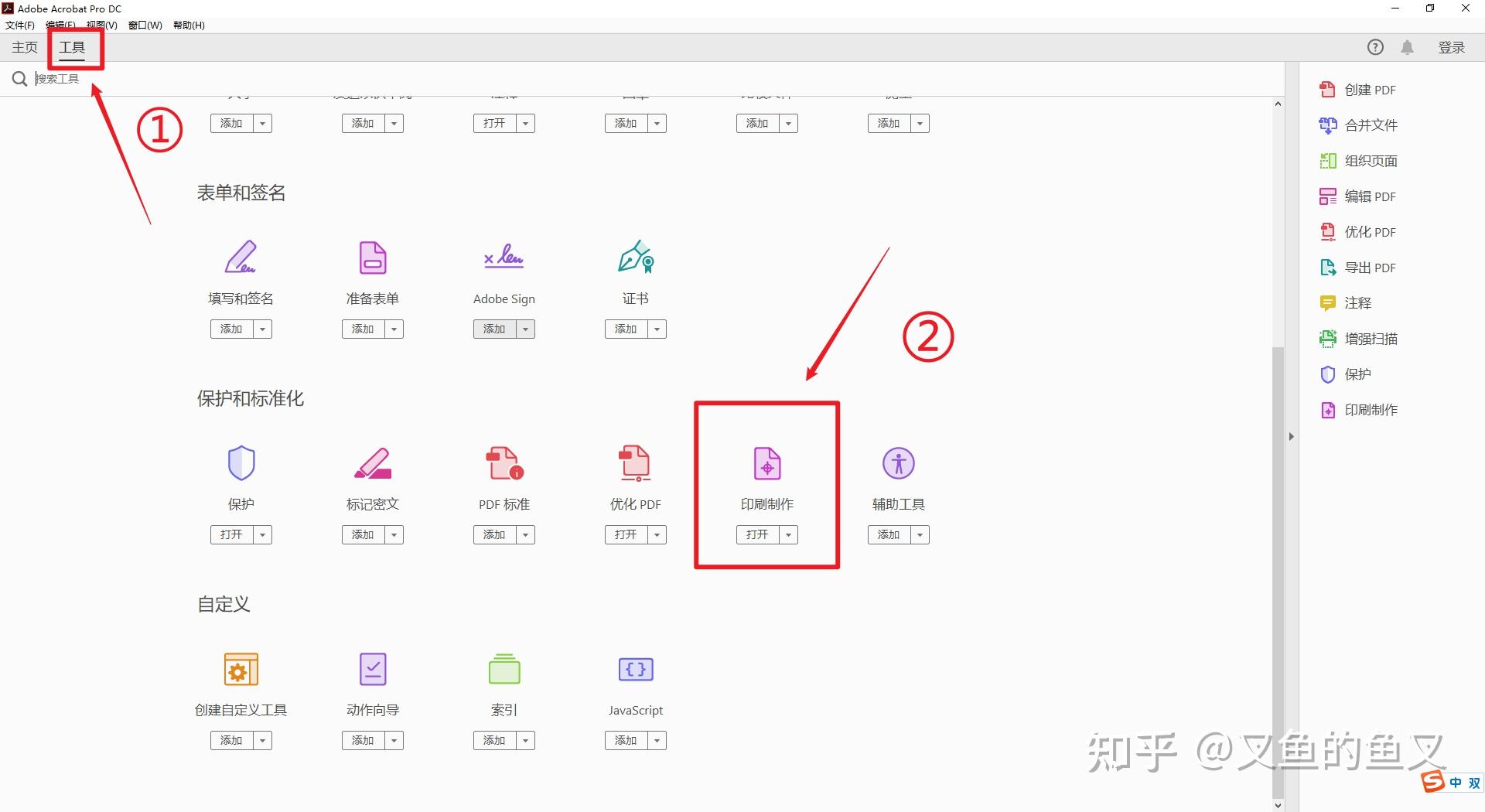Click 打开 button under 优化 PDF
This screenshot has height=812, width=1485.
click(x=626, y=535)
